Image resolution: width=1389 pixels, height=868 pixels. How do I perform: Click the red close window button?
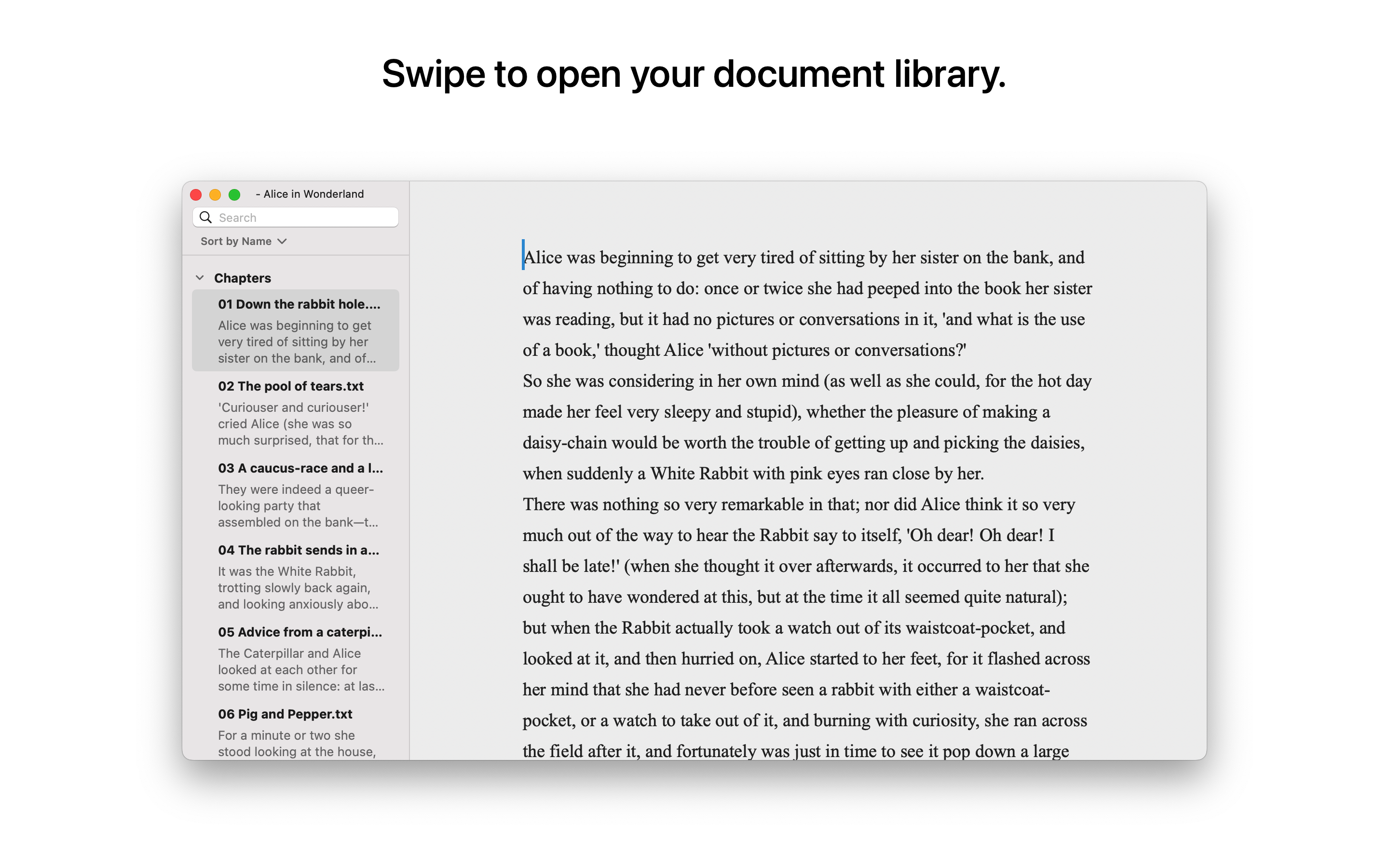[196, 195]
